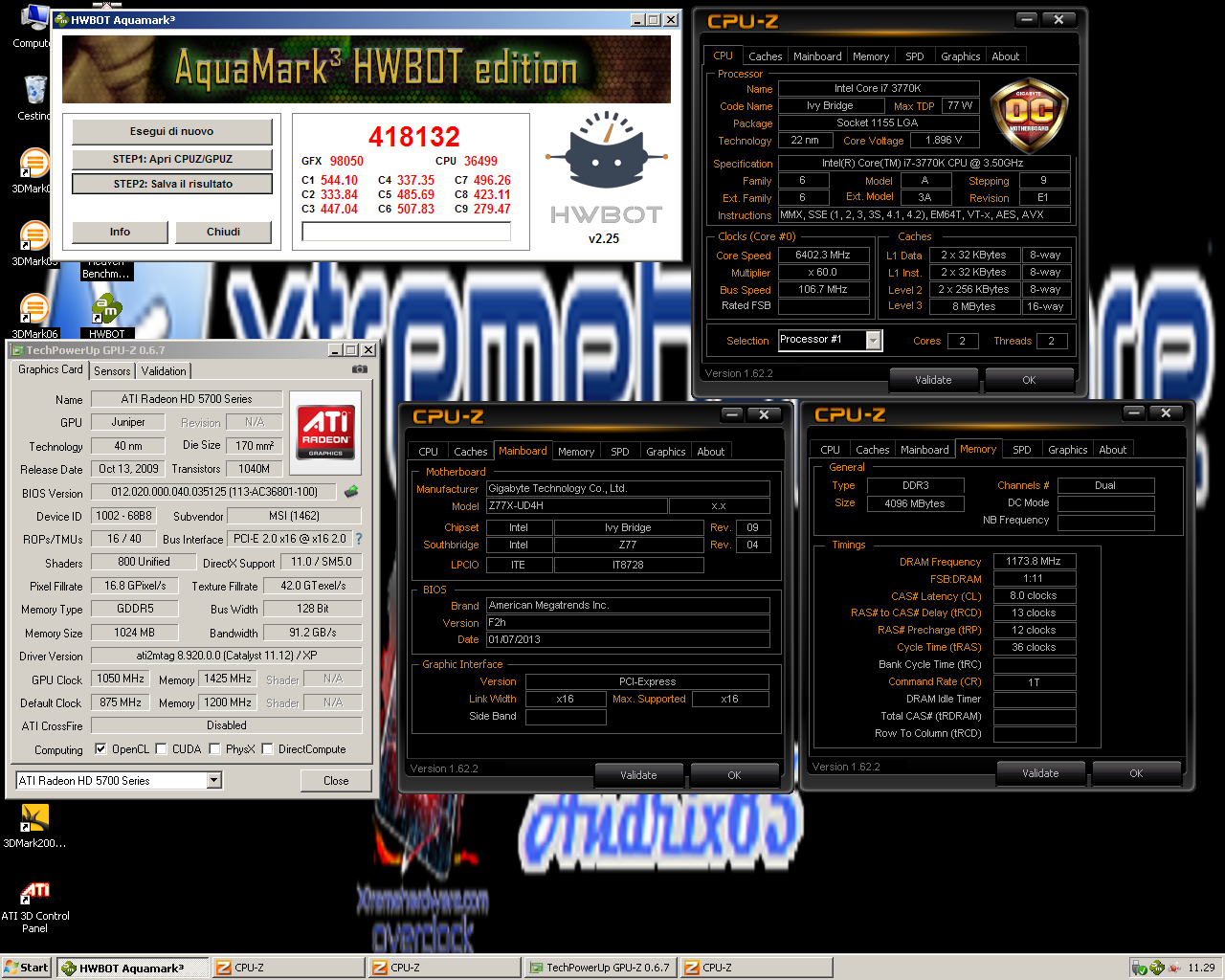
Task: Click the Chiudi button in Aquamark
Action: (223, 232)
